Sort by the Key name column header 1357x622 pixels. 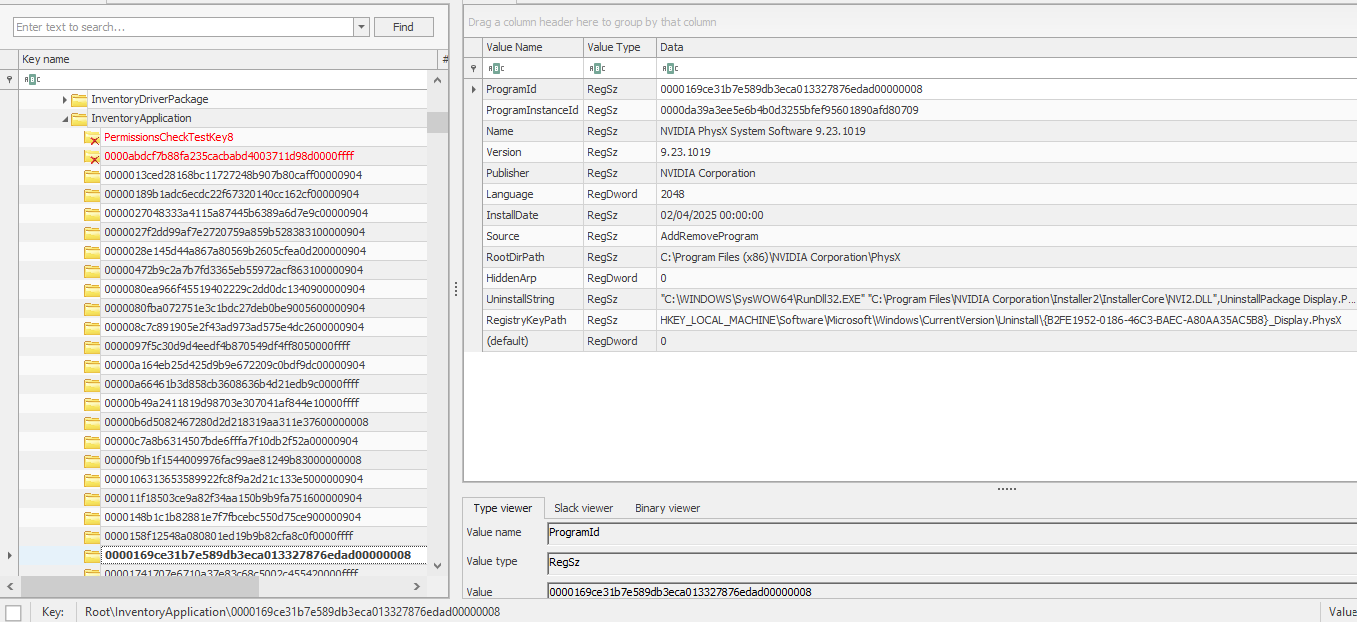(x=228, y=59)
